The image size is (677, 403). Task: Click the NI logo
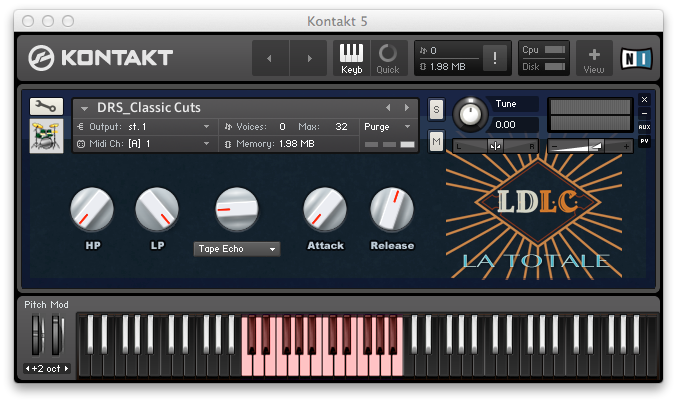pos(636,58)
